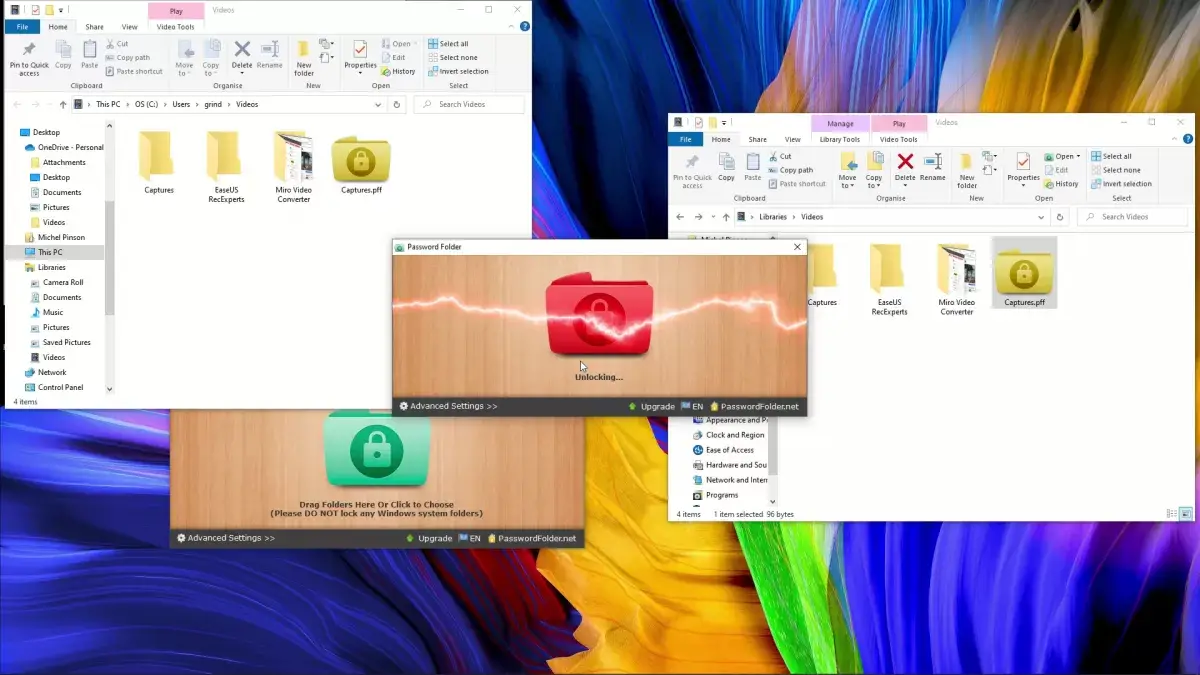
Task: Select Control Panel in left navigation tree
Action: pos(54,387)
